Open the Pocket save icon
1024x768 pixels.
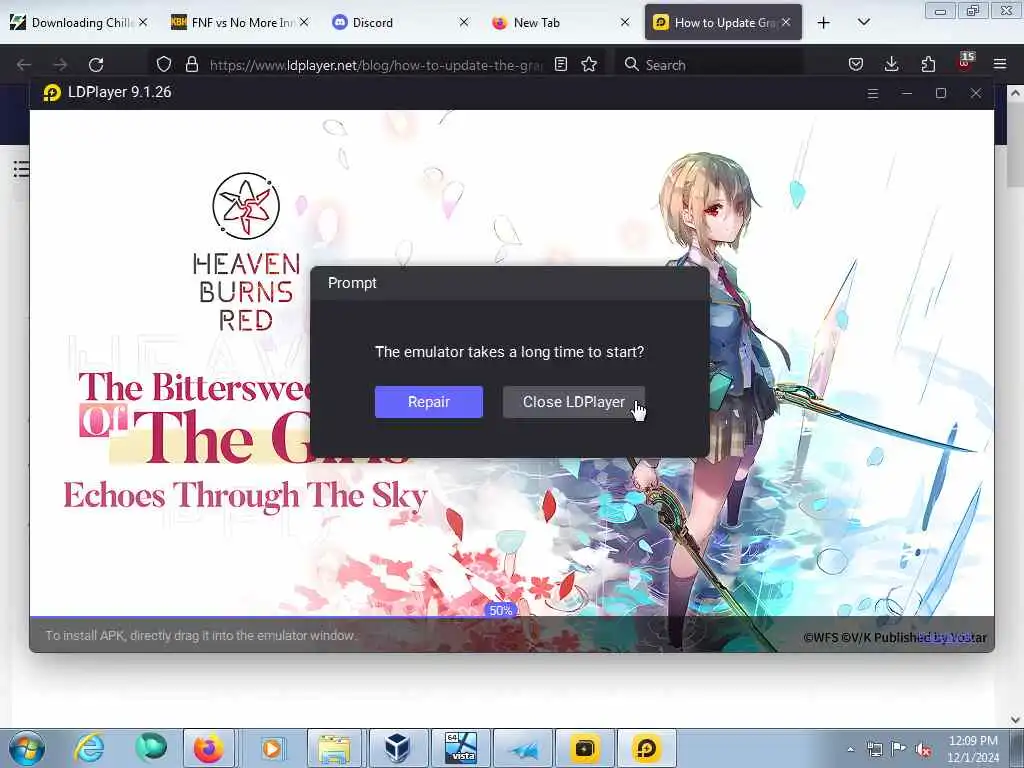[x=856, y=64]
